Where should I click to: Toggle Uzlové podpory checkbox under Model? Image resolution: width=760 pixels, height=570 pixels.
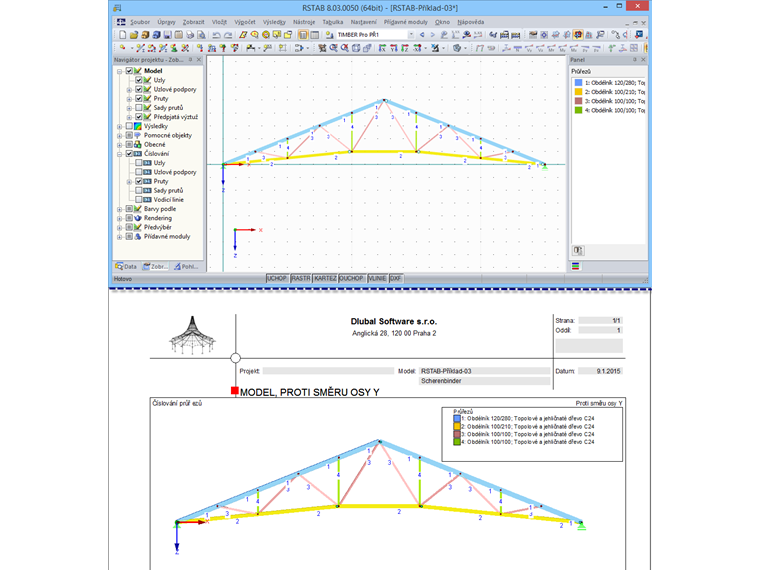[139, 89]
